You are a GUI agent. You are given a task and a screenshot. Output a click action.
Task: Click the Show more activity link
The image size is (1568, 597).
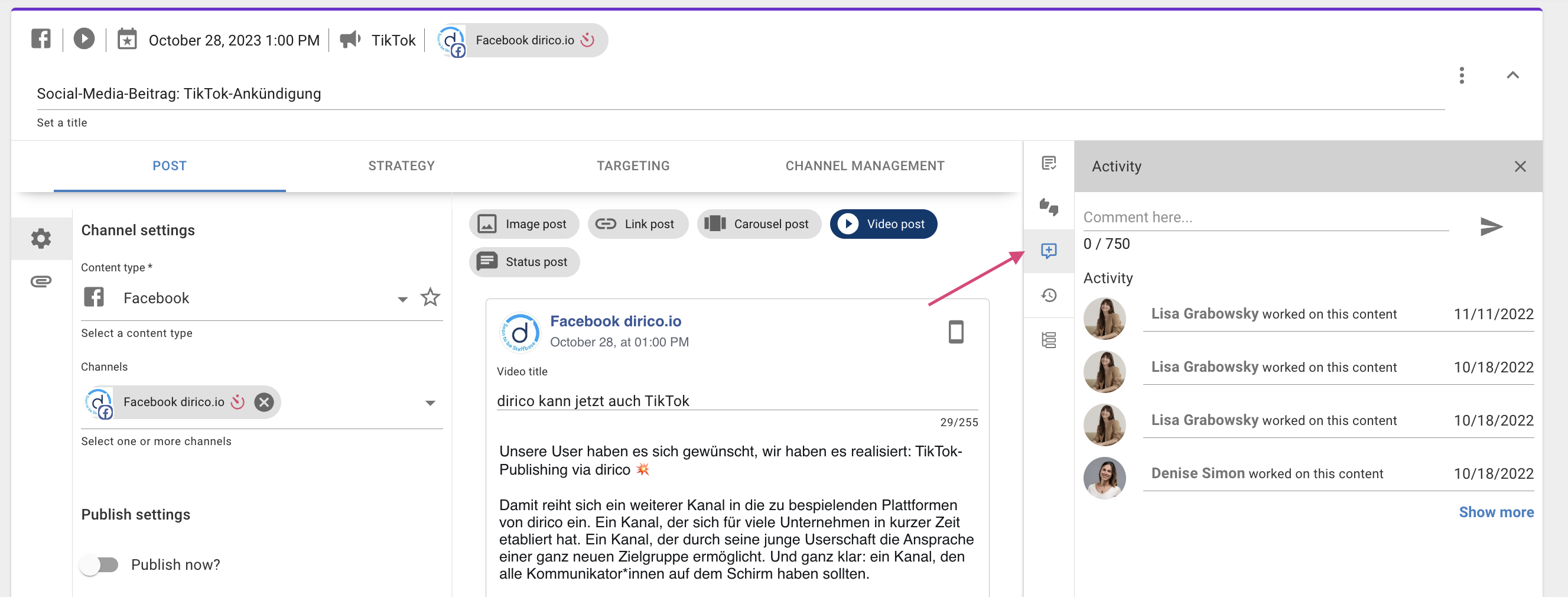(1497, 512)
